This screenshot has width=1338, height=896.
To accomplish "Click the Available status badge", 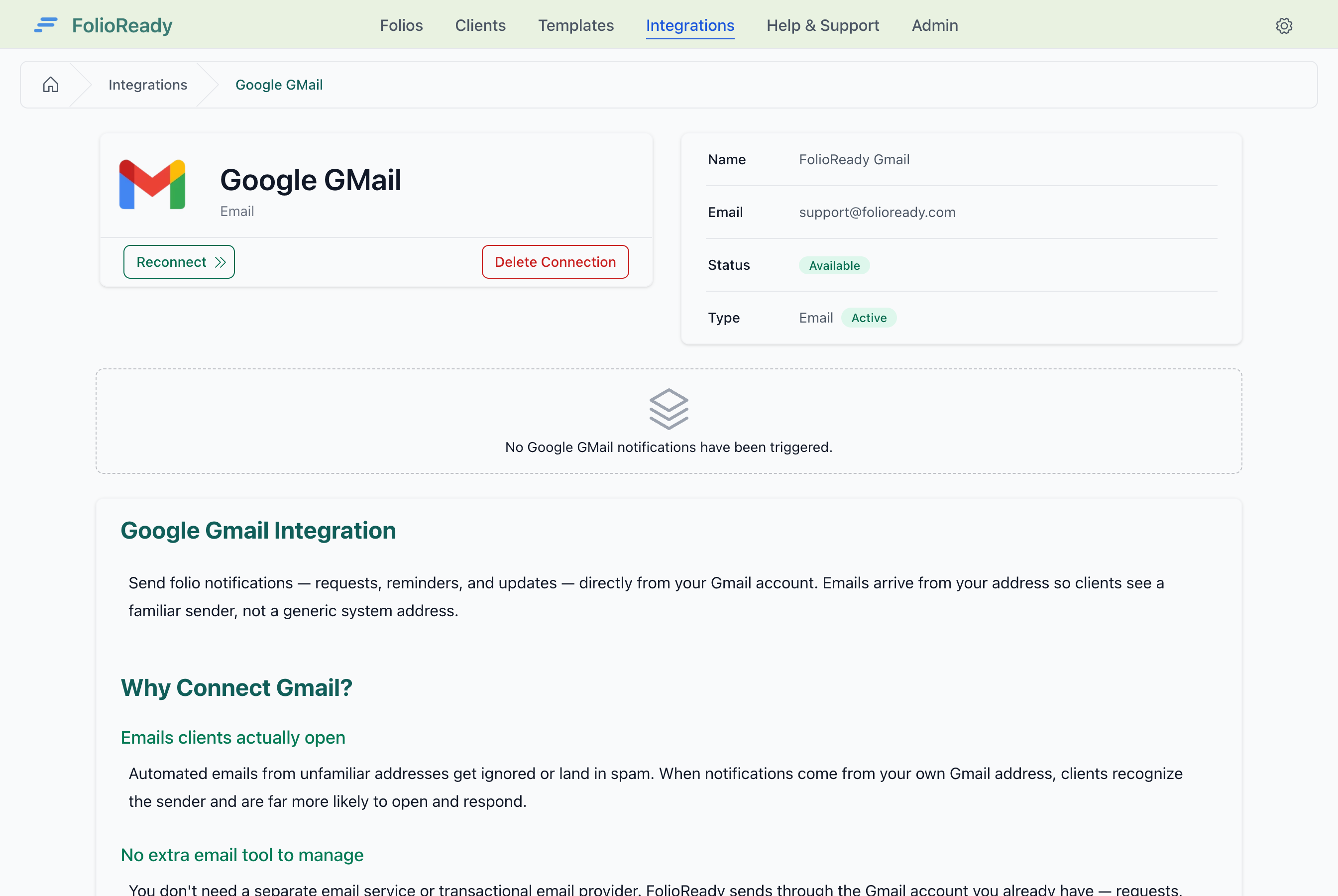I will 834,265.
